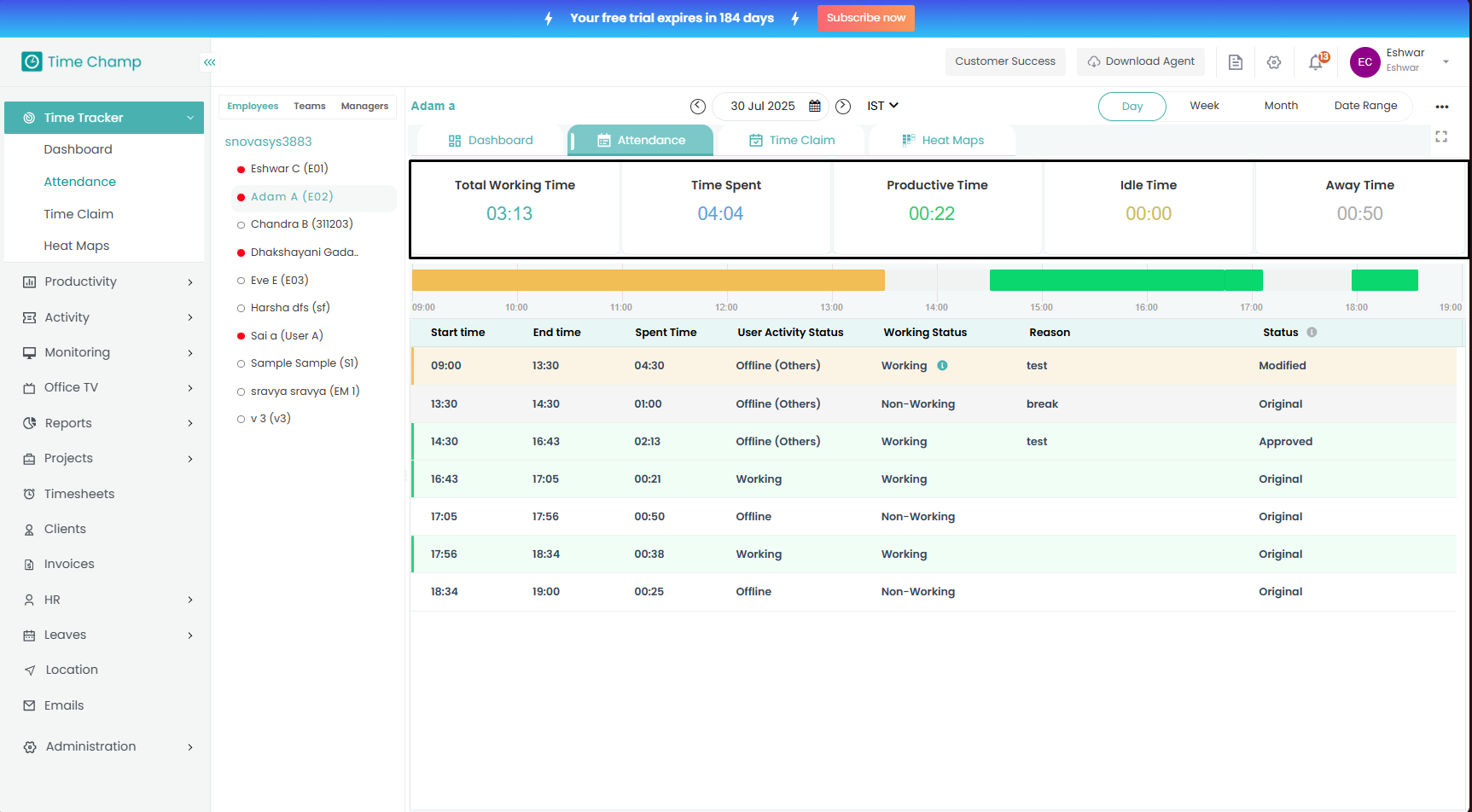Switch to the Heat Maps tab
The image size is (1472, 812).
943,141
